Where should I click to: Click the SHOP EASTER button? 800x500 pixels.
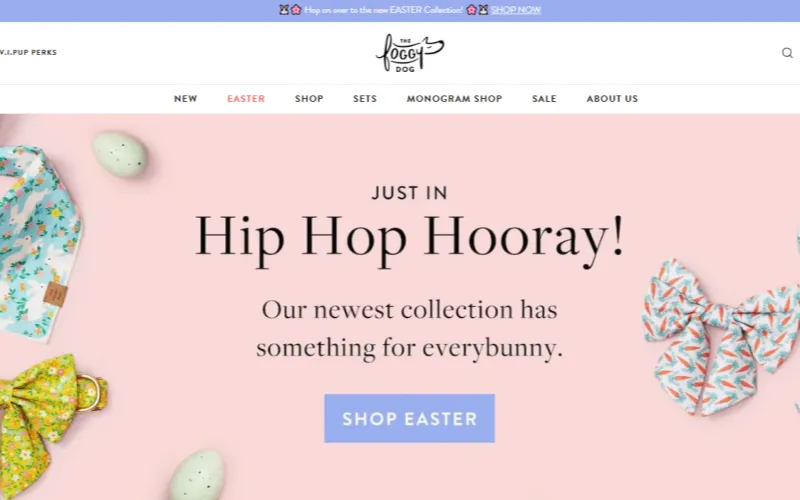pyautogui.click(x=409, y=418)
